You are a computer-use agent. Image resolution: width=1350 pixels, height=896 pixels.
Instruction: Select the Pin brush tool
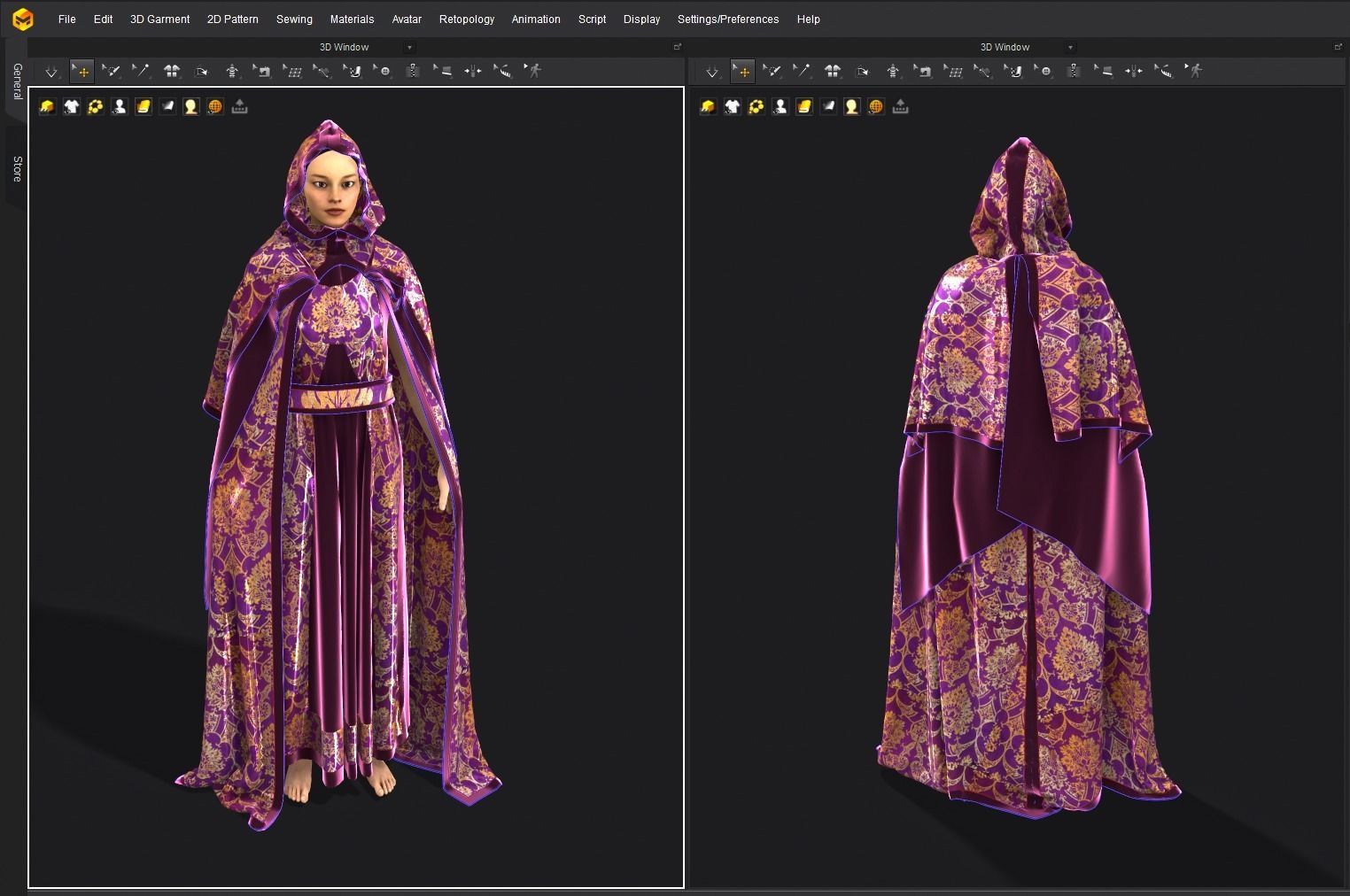[x=112, y=71]
